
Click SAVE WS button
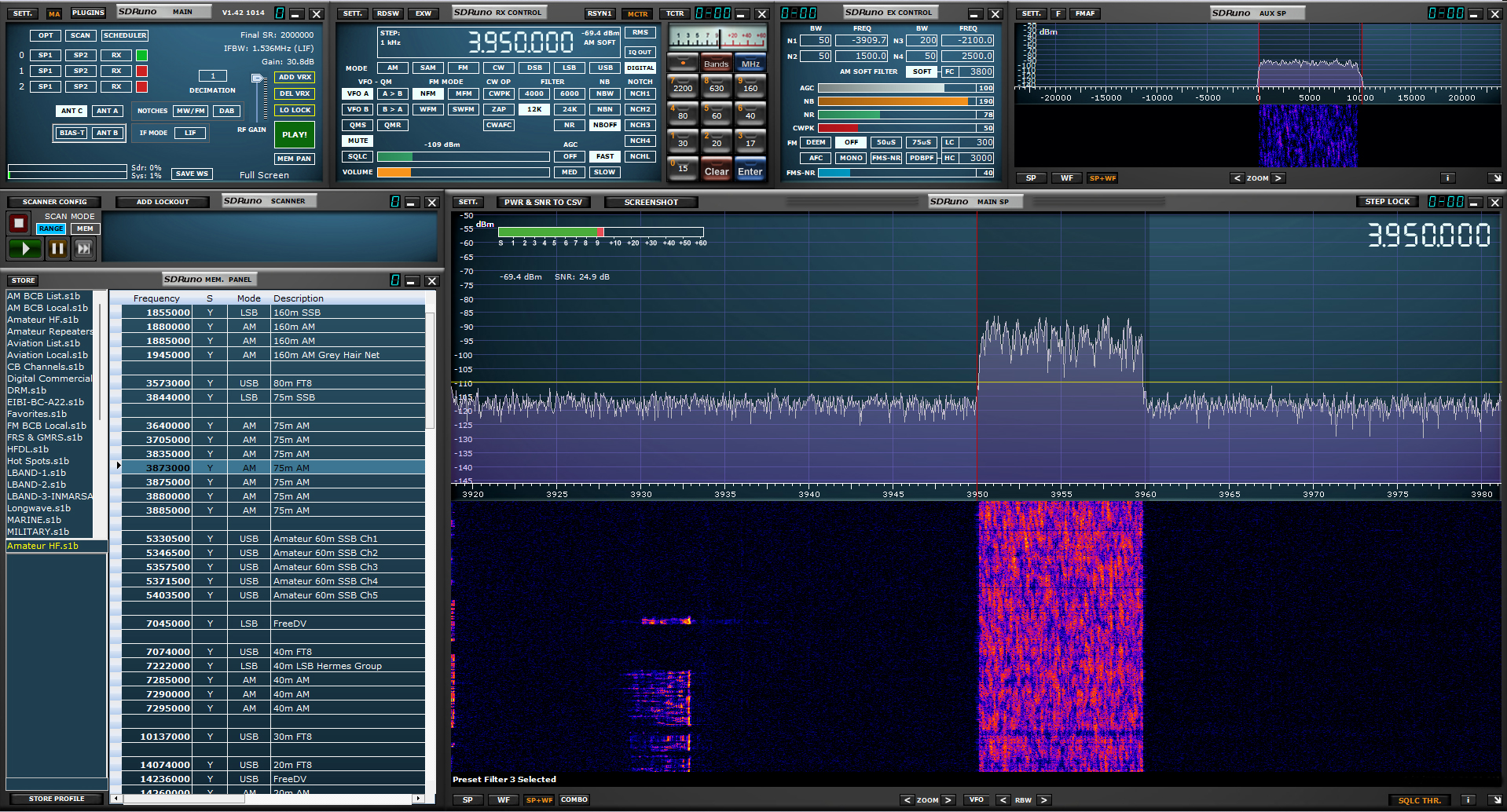coord(192,174)
